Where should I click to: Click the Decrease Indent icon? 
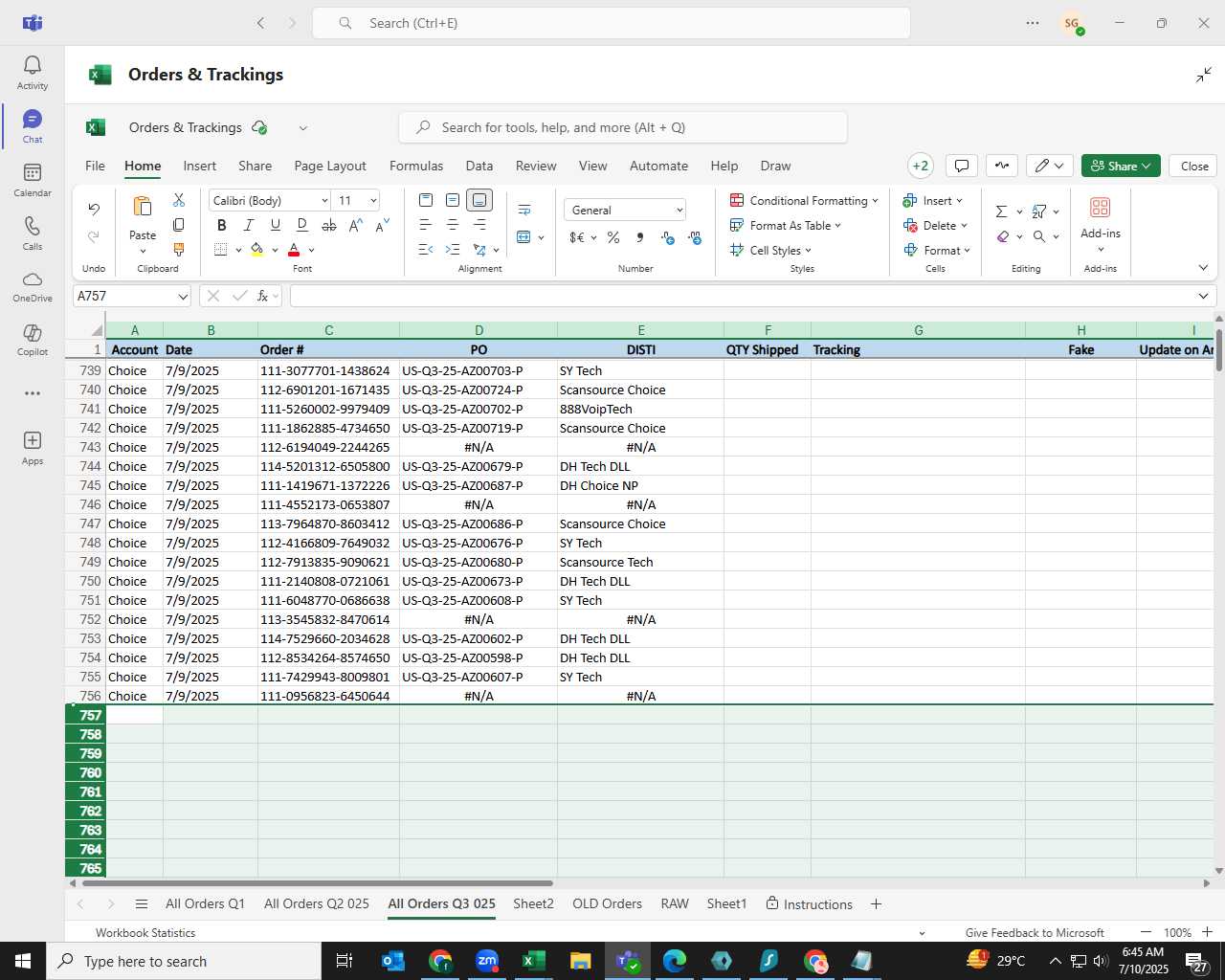tap(426, 250)
